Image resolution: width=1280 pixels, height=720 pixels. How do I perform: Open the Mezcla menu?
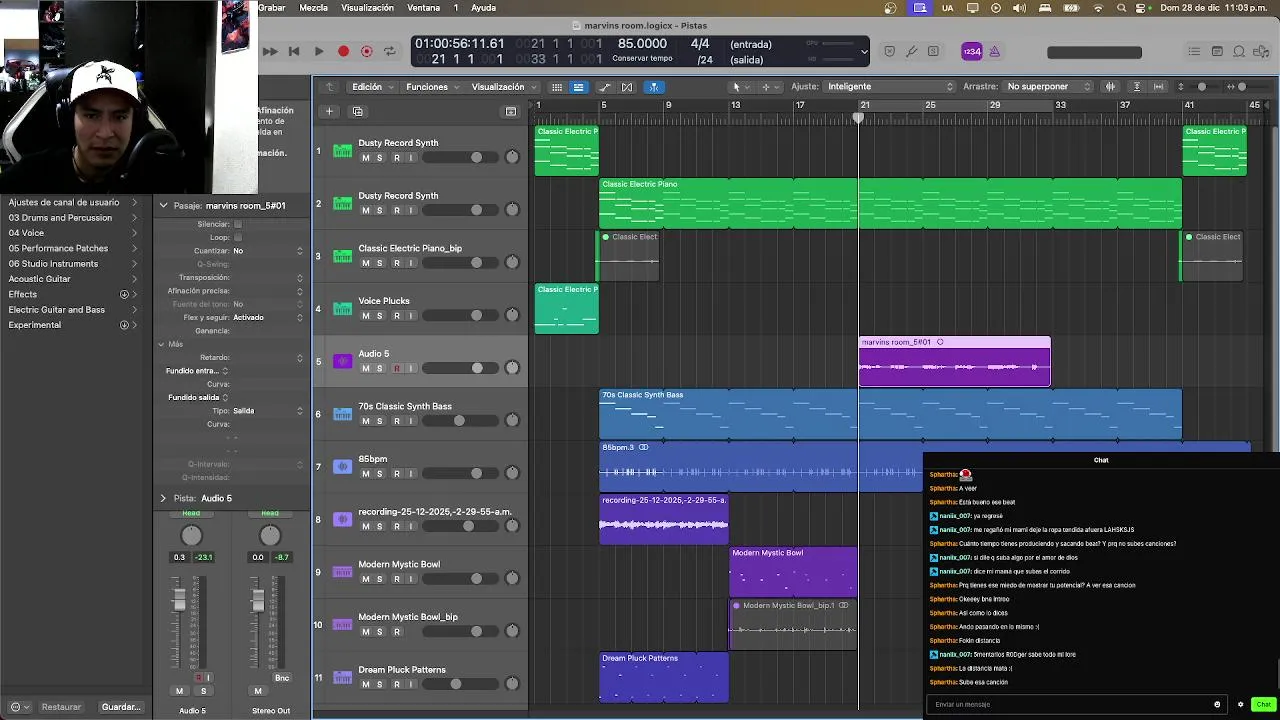coord(314,8)
